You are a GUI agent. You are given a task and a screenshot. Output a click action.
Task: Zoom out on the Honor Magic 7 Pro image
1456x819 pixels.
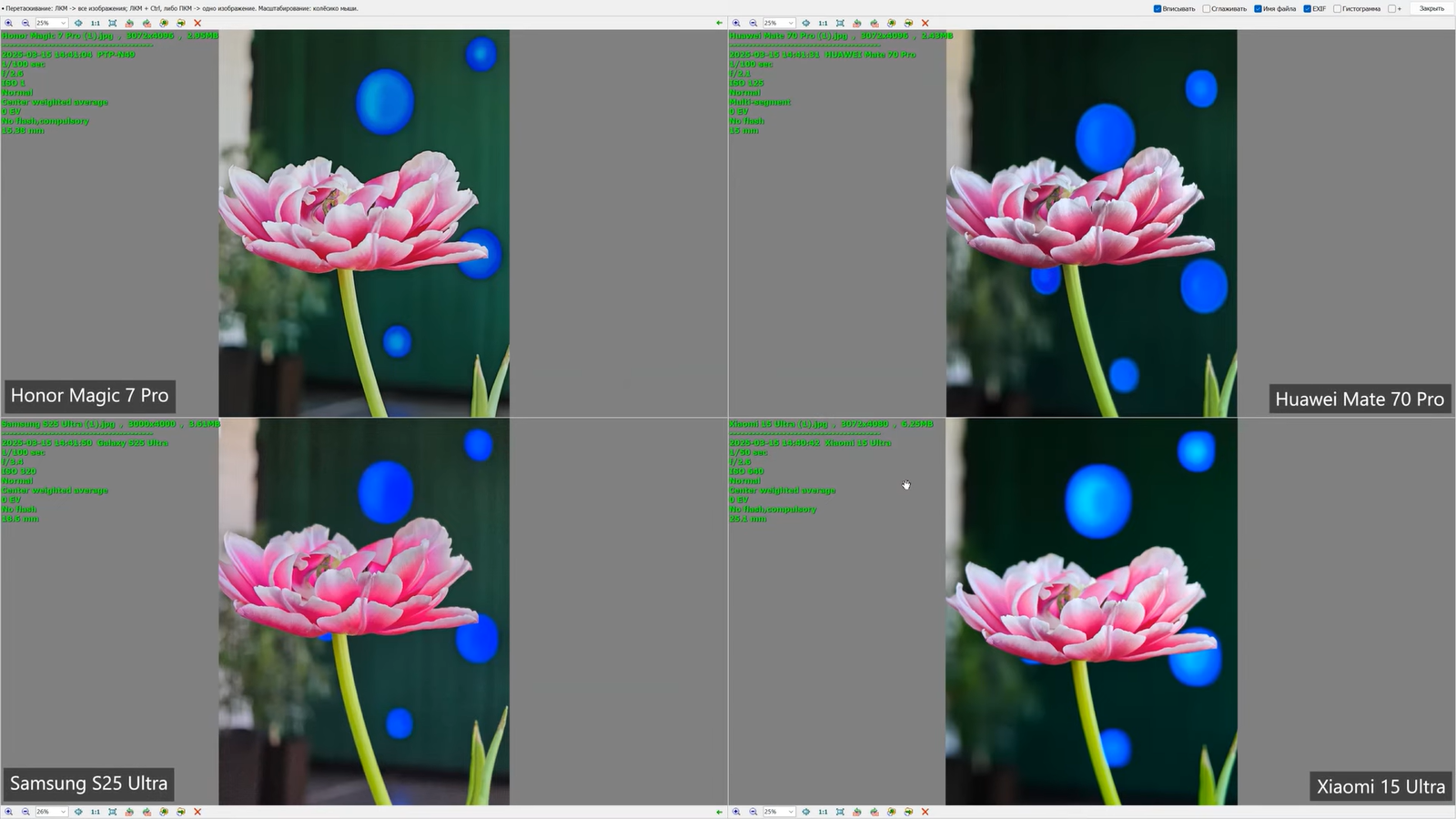(25, 23)
